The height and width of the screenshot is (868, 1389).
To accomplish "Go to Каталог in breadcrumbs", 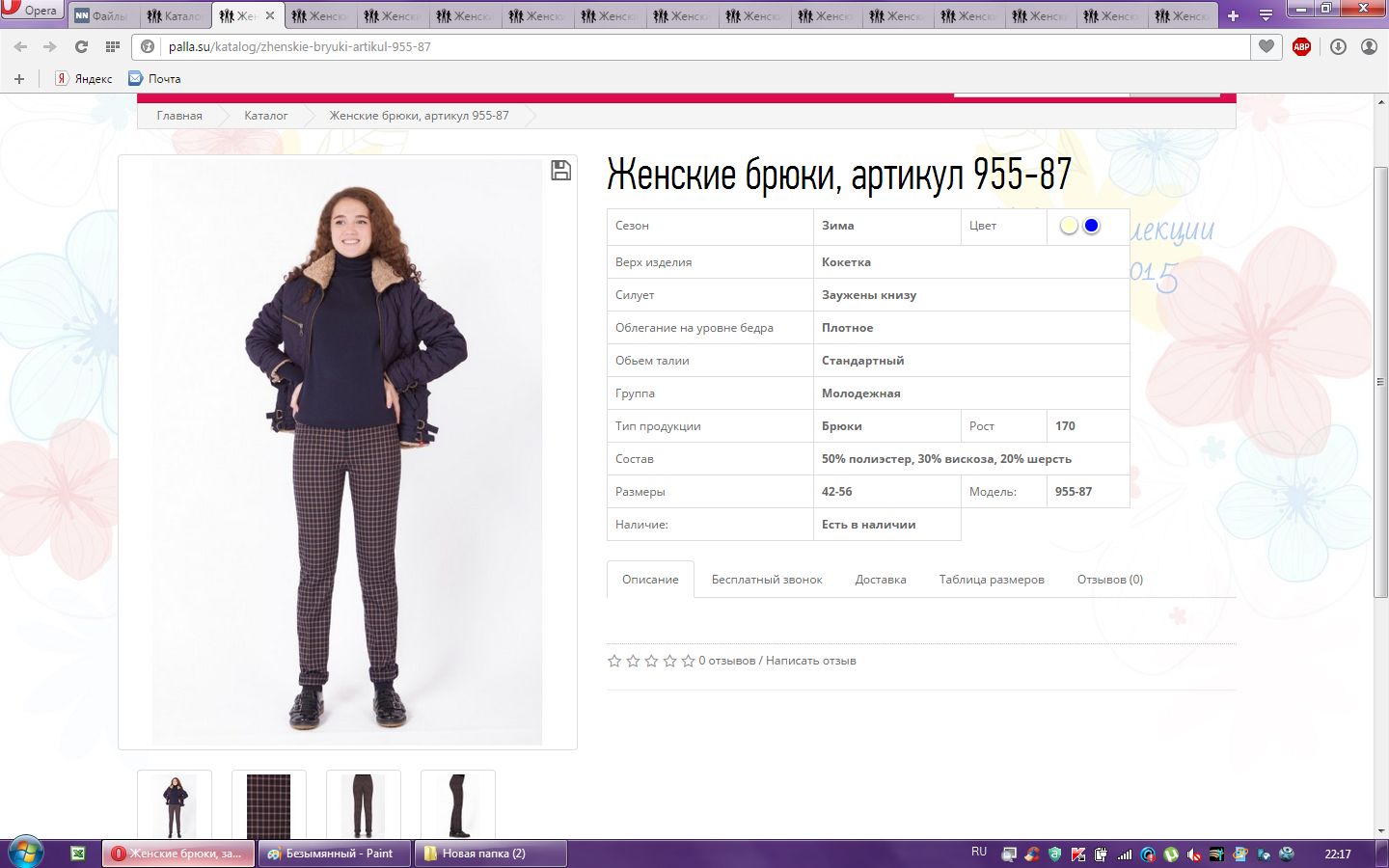I will click(265, 116).
